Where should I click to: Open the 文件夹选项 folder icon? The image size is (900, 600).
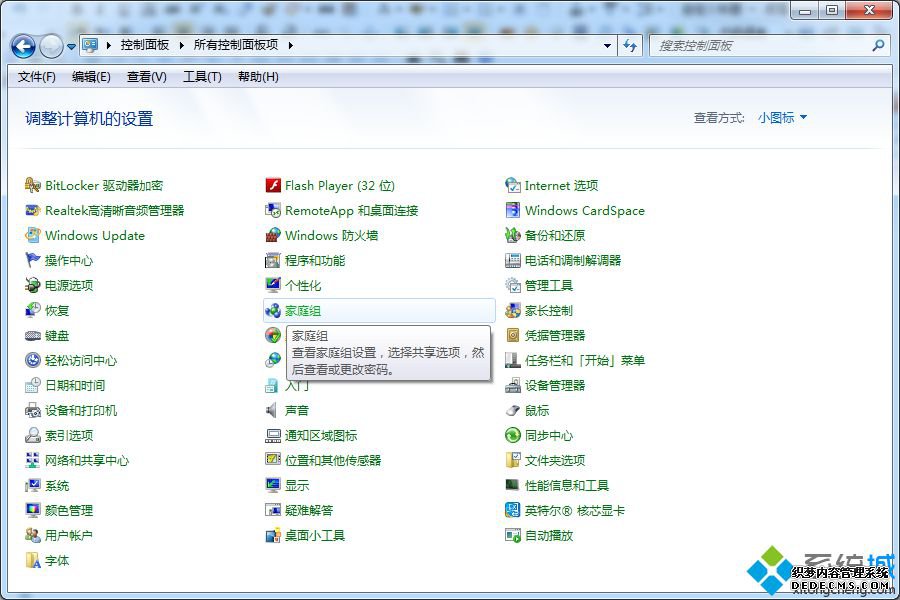513,460
